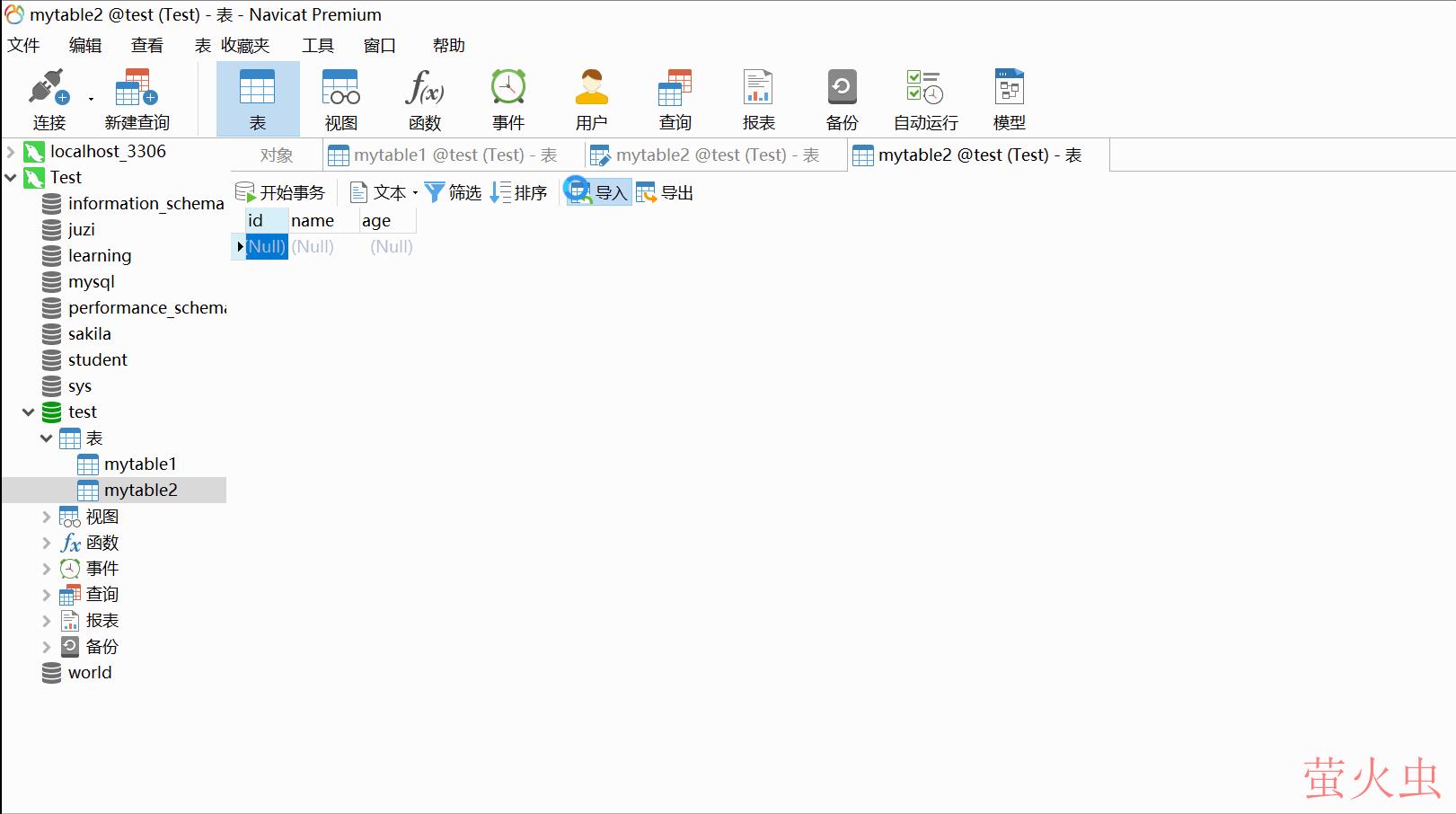Click the 事件 (events) toolbar icon
Screen dimensions: 1456x814
coord(507,99)
